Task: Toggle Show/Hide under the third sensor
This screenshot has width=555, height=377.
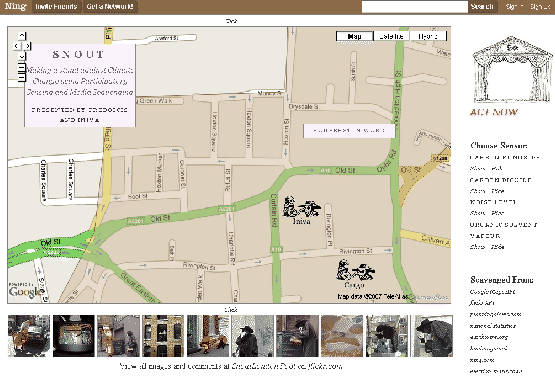Action: coord(487,213)
